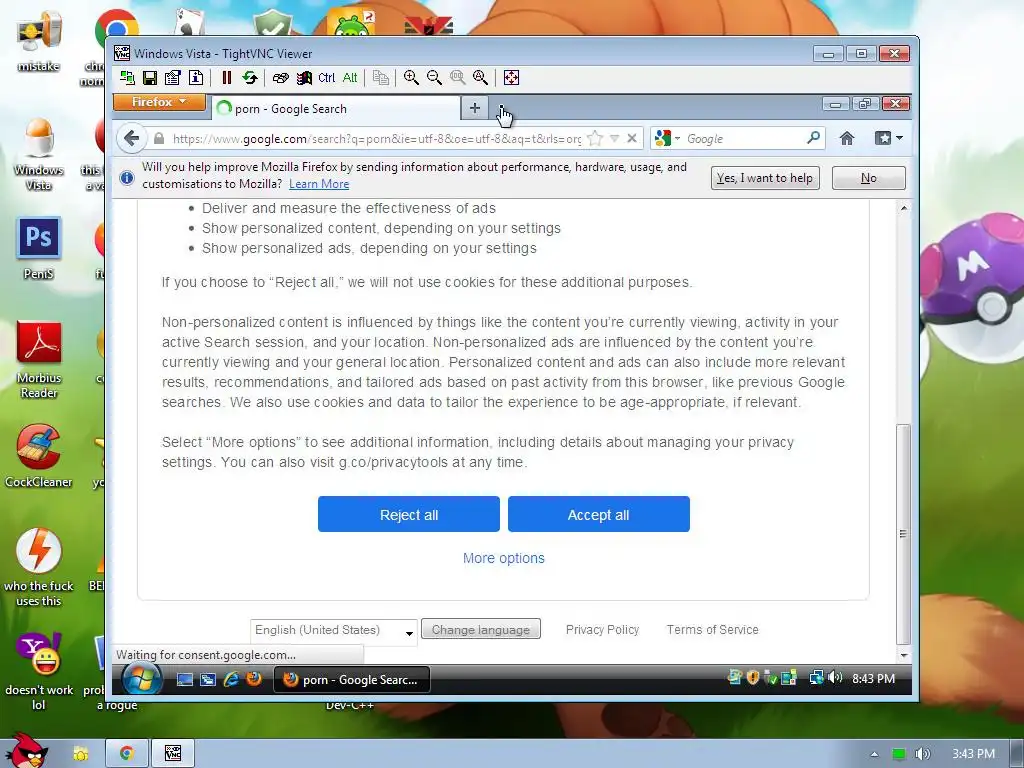Open the 'Terms of Service' link
This screenshot has height=768, width=1024.
(x=712, y=630)
